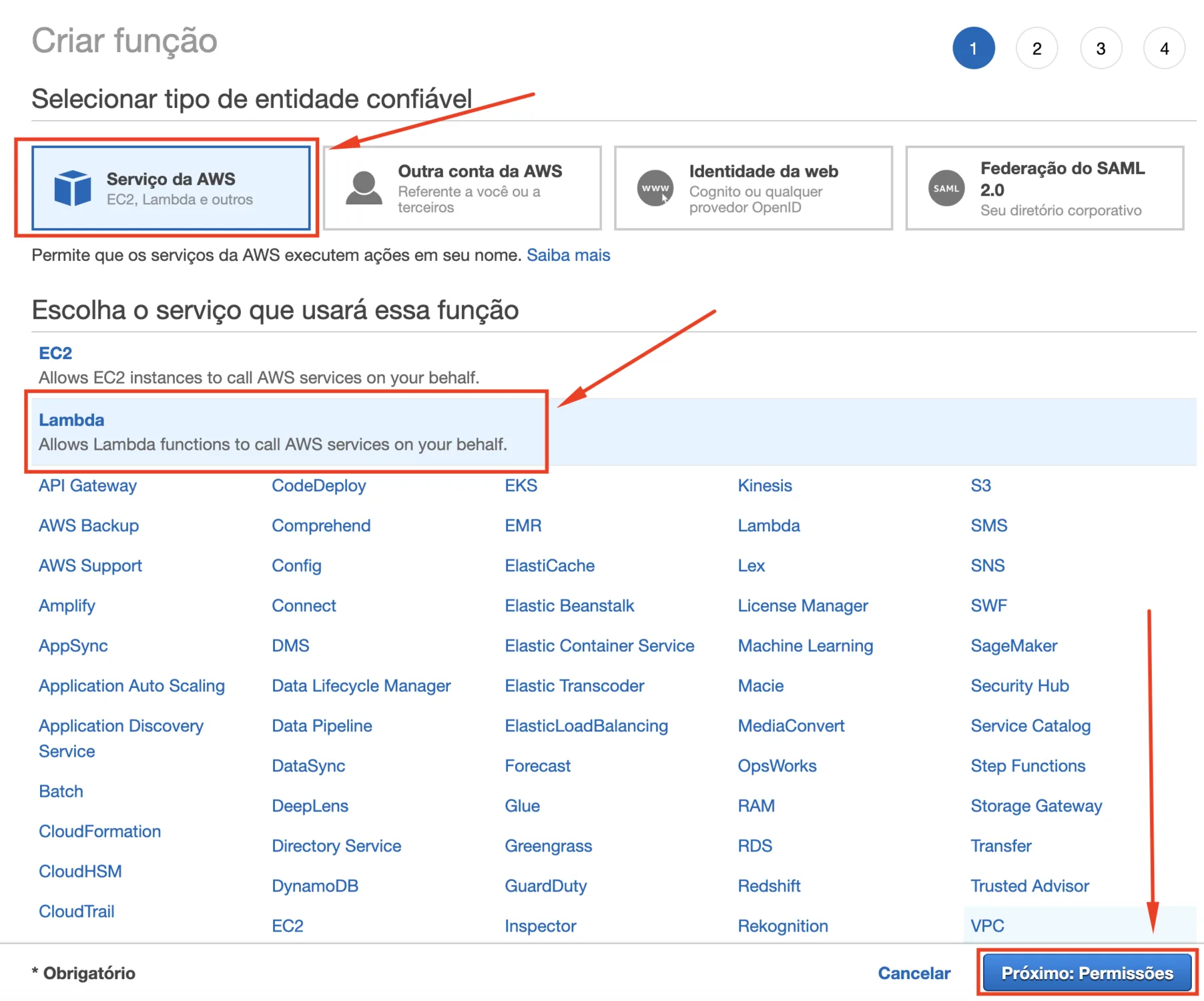Select Kinesis service
The width and height of the screenshot is (1204, 1001).
click(x=765, y=485)
